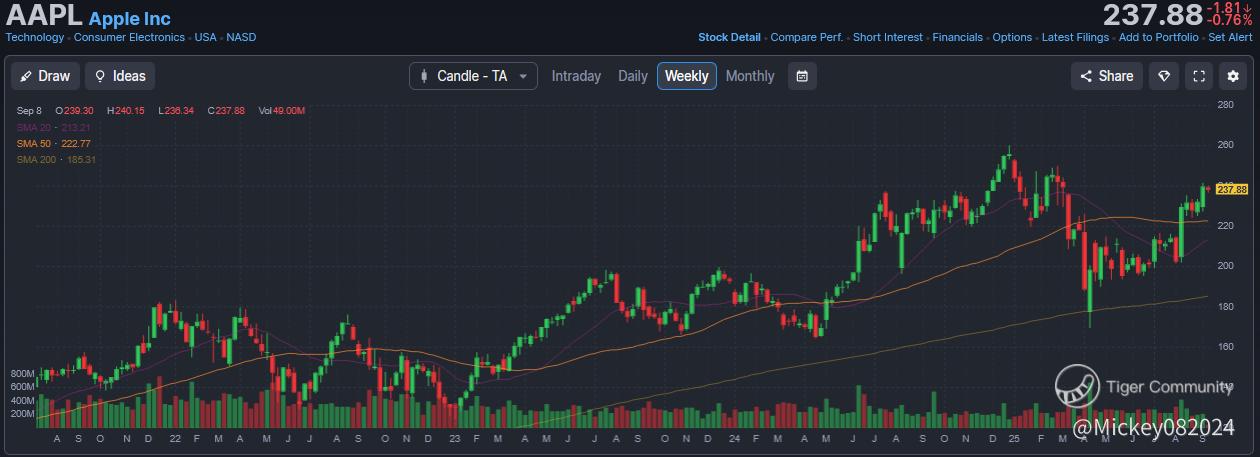Image resolution: width=1260 pixels, height=457 pixels.
Task: Open the date range calendar icon
Action: click(802, 76)
